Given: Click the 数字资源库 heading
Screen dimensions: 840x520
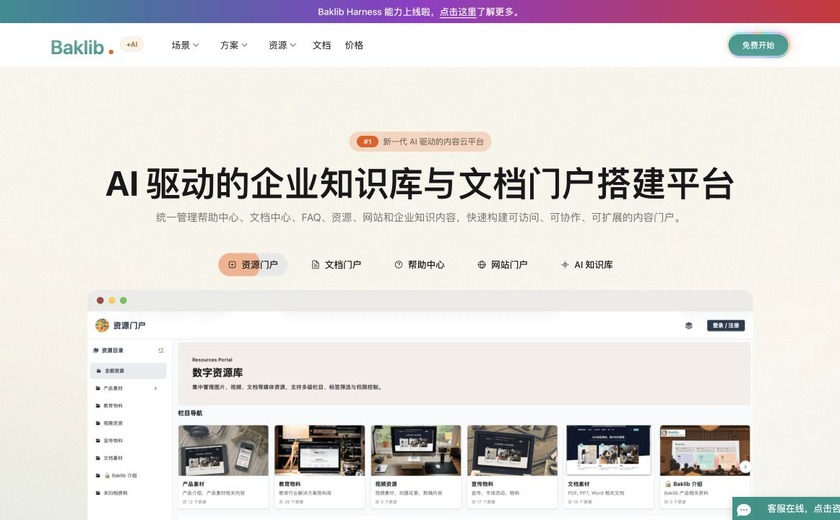Looking at the screenshot, I should click(x=218, y=372).
